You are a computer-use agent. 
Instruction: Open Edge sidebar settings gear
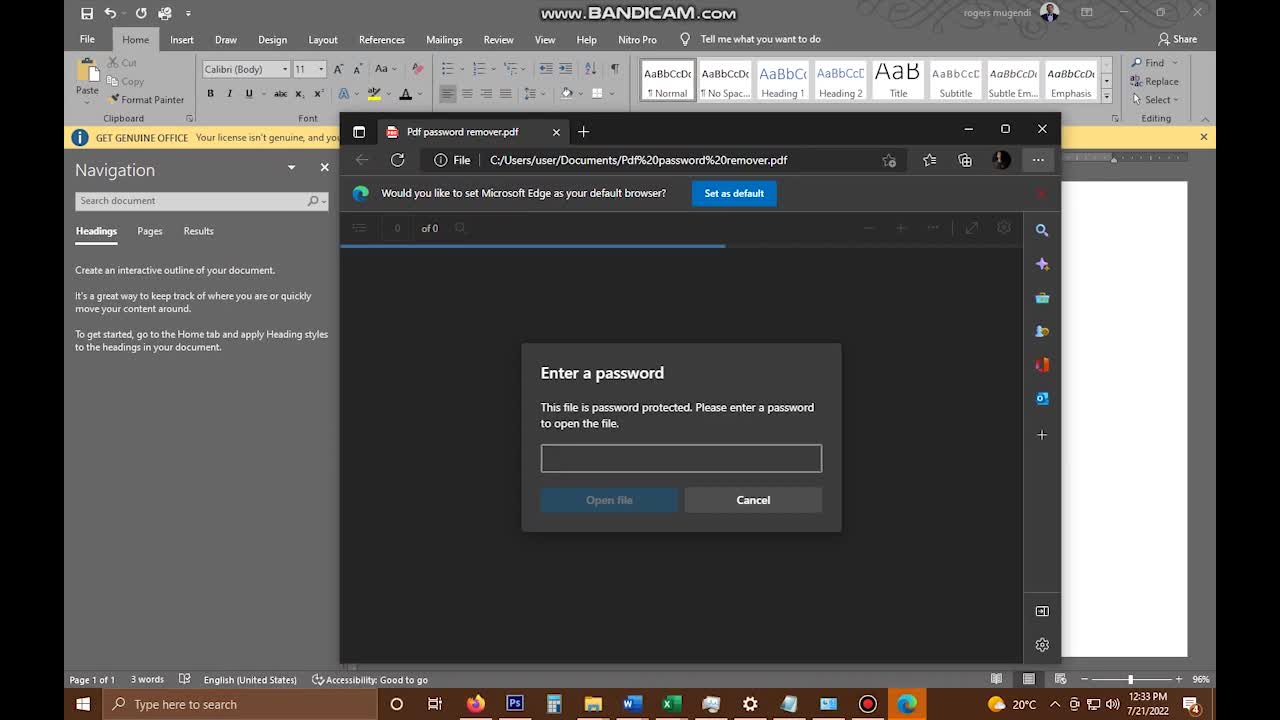tap(1042, 645)
